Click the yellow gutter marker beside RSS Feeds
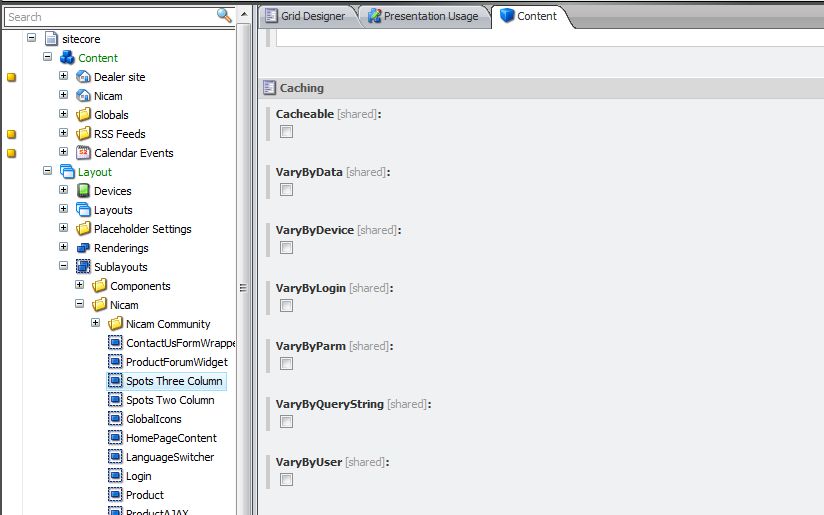824x515 pixels. click(12, 134)
